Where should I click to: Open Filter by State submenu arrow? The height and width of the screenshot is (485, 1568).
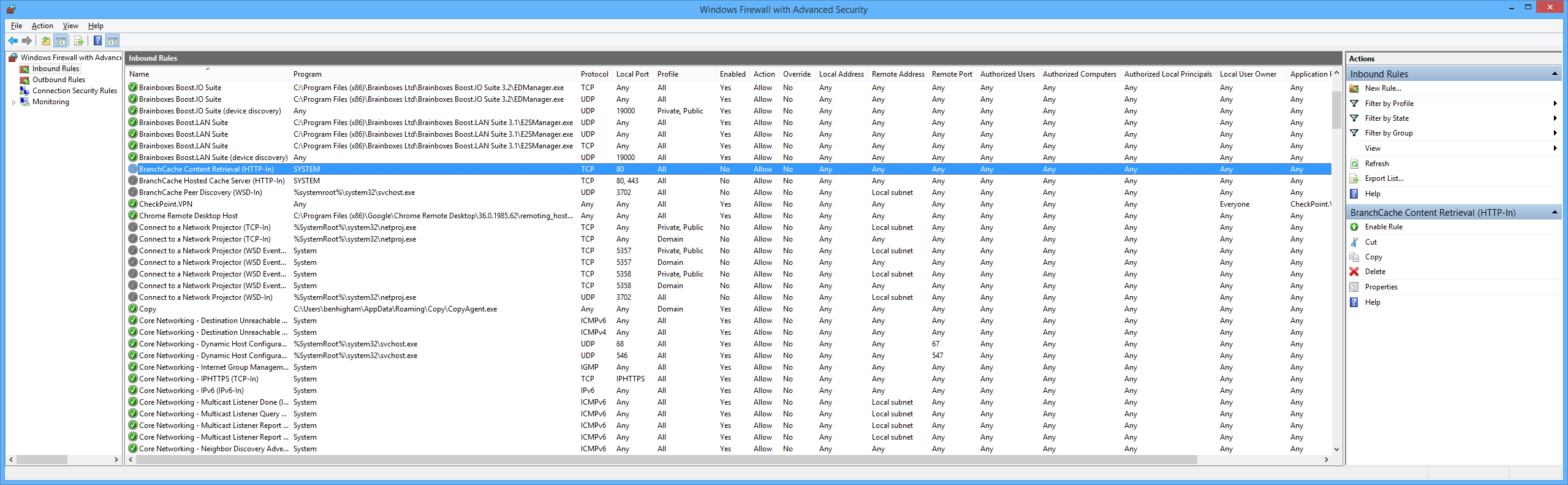[1555, 118]
